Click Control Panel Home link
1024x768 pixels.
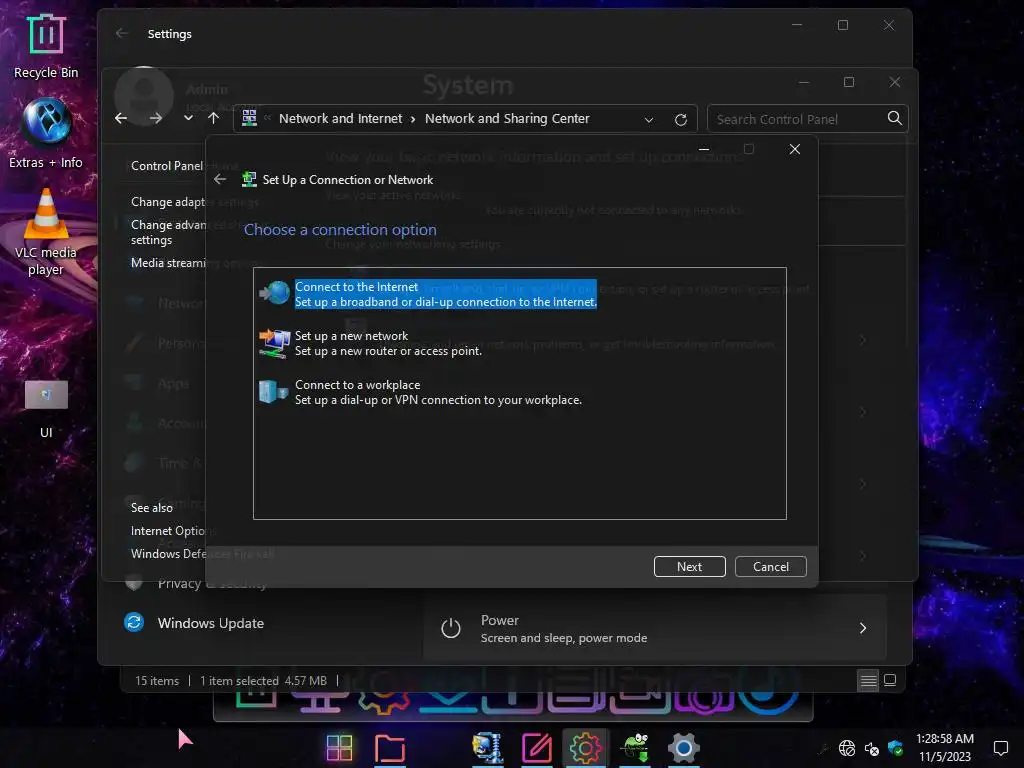167,165
